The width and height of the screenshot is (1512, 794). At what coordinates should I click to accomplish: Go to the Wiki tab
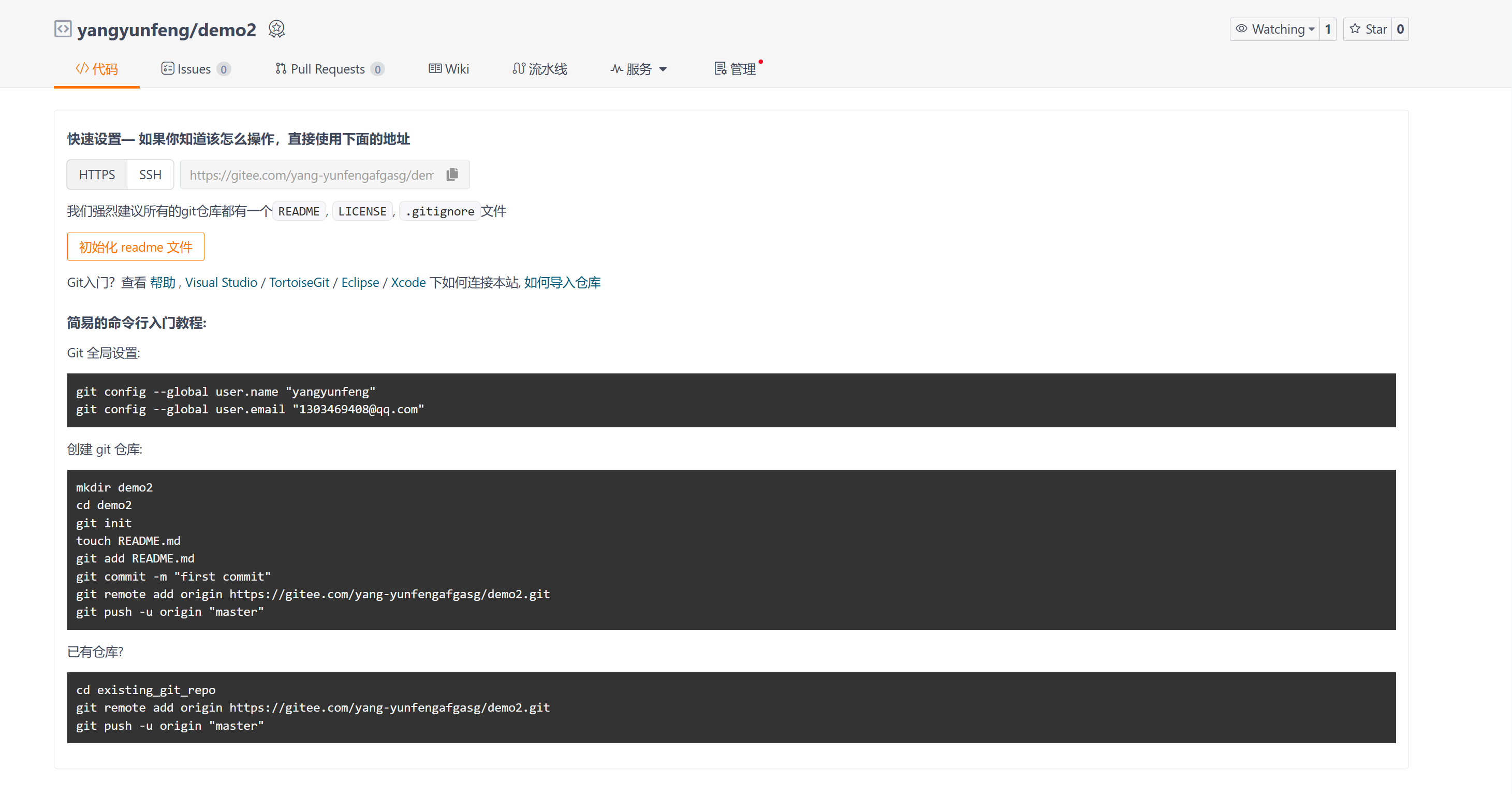point(449,69)
